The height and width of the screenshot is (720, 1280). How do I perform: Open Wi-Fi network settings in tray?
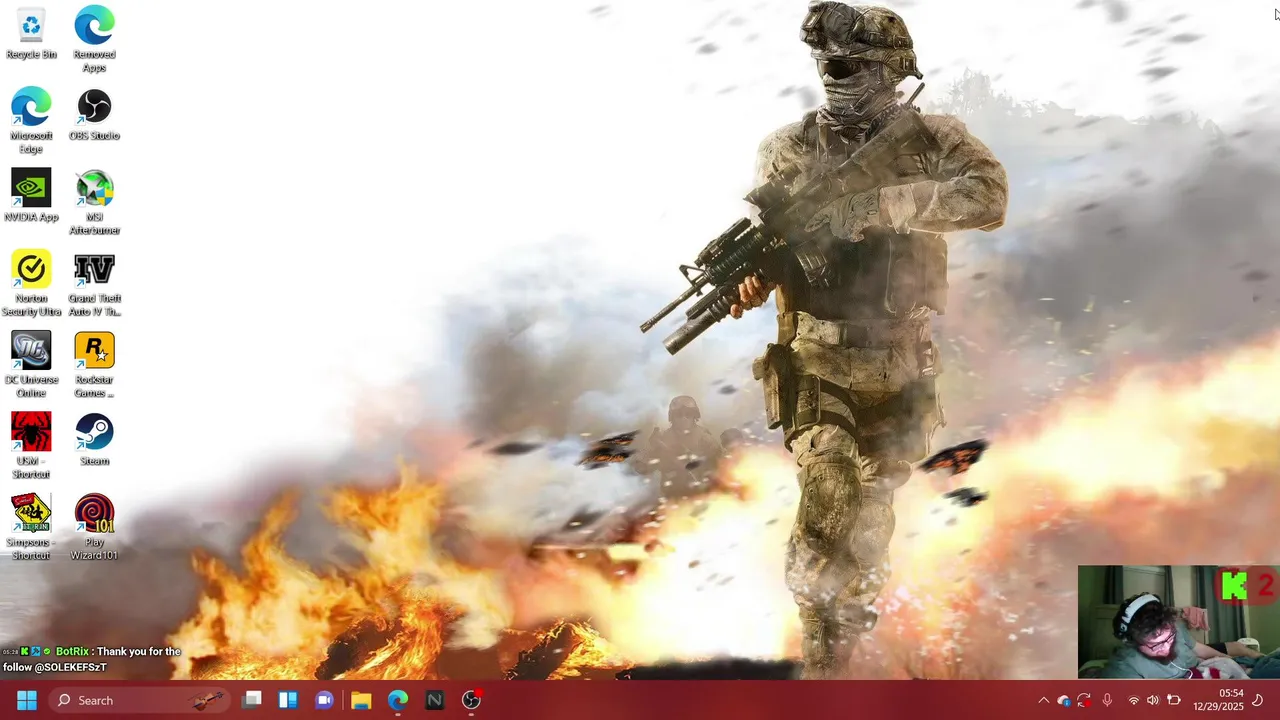(1134, 700)
